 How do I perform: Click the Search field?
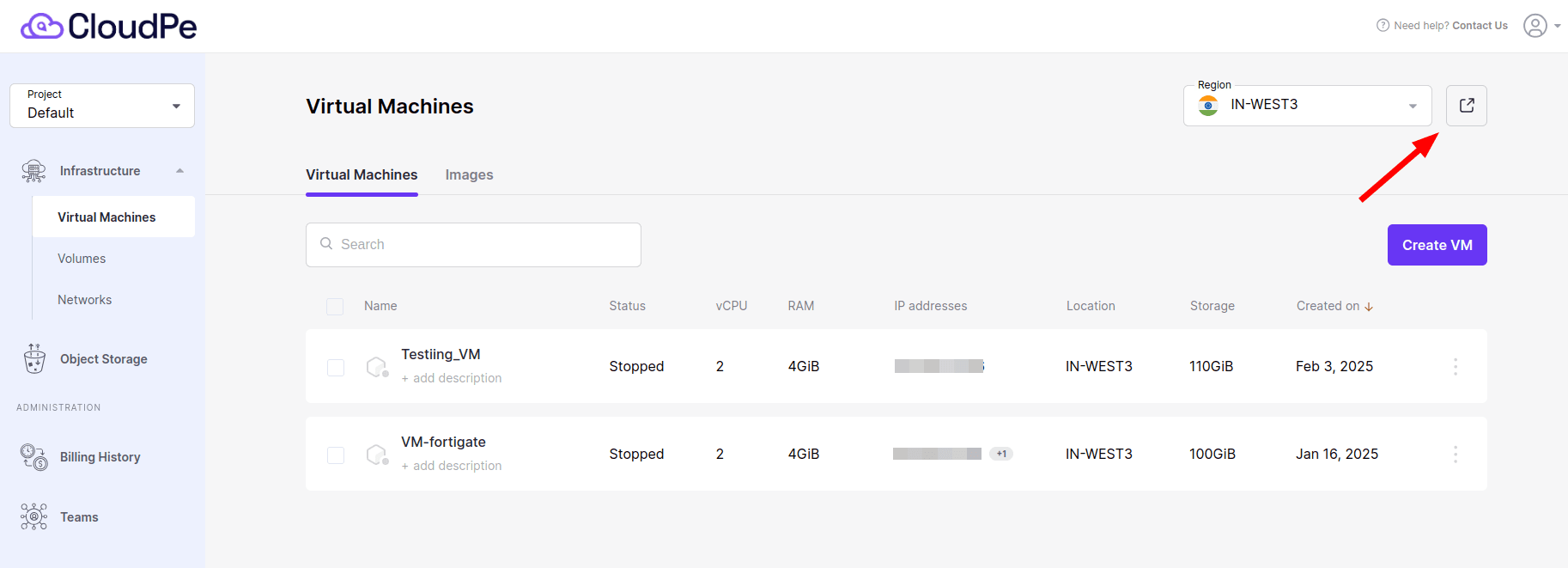(473, 244)
